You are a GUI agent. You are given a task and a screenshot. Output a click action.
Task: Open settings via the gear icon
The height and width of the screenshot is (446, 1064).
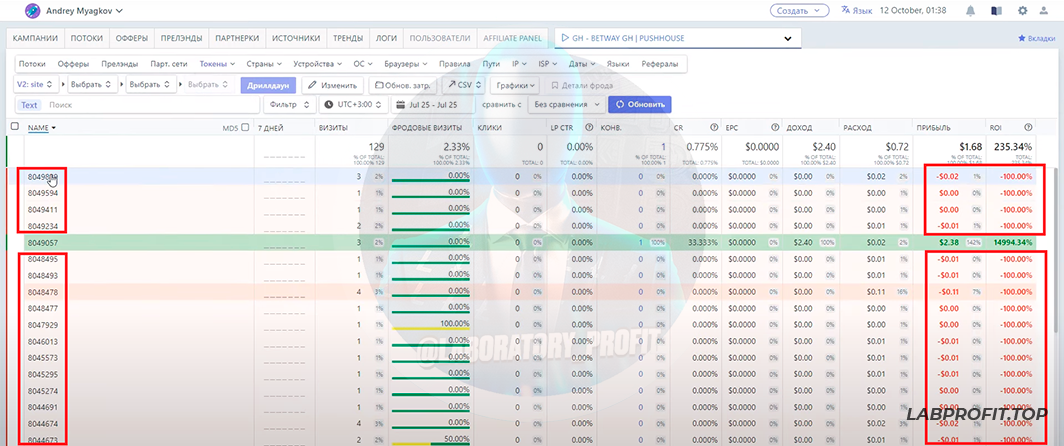click(1021, 11)
